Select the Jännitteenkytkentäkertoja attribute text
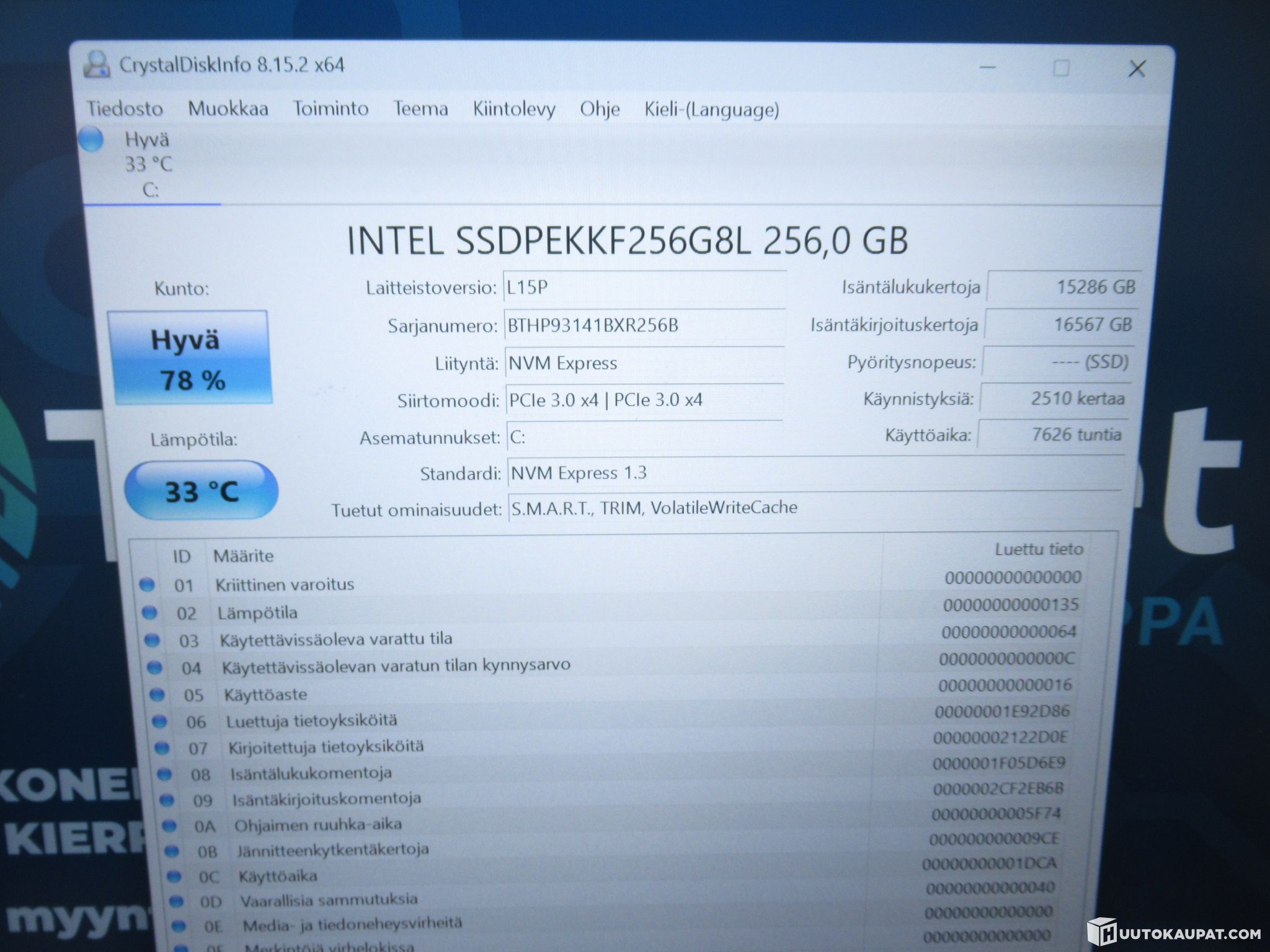This screenshot has height=952, width=1270. [333, 850]
